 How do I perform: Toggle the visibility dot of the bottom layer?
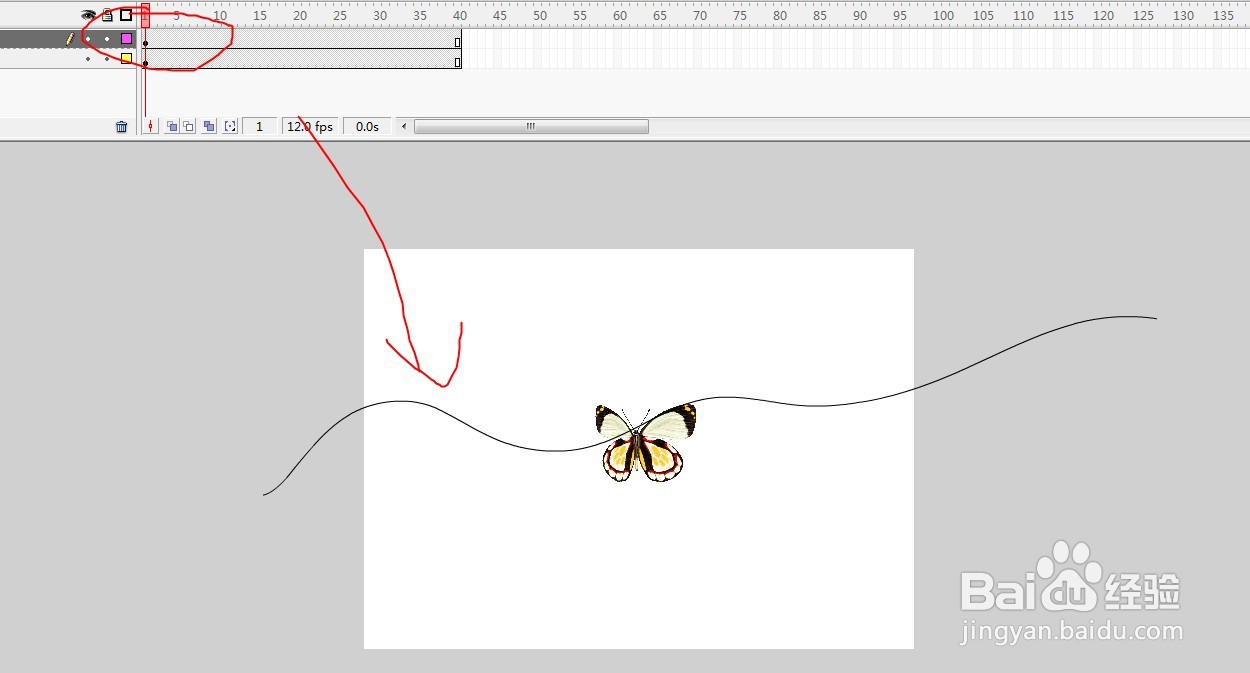[88, 59]
